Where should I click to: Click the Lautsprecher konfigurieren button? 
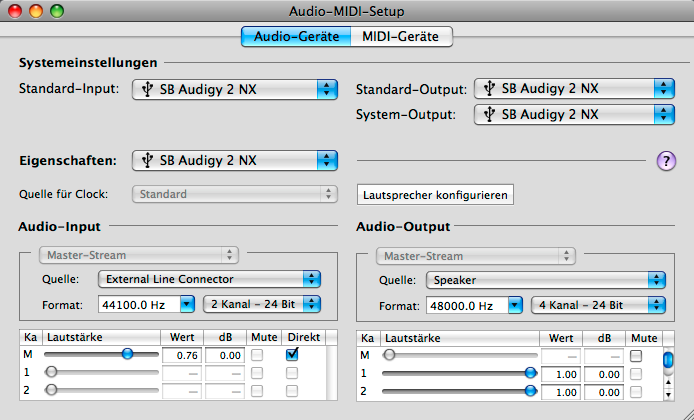pyautogui.click(x=435, y=195)
